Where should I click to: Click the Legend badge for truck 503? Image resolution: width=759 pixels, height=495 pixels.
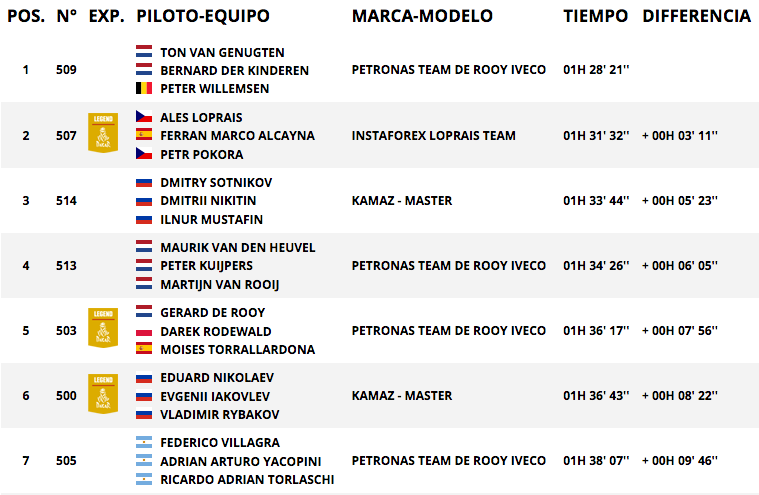[x=103, y=328]
